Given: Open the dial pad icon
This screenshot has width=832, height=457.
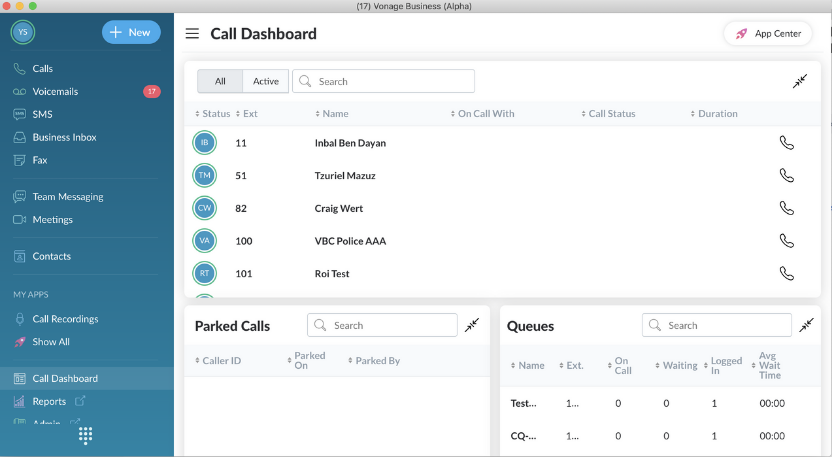Looking at the screenshot, I should pos(85,435).
